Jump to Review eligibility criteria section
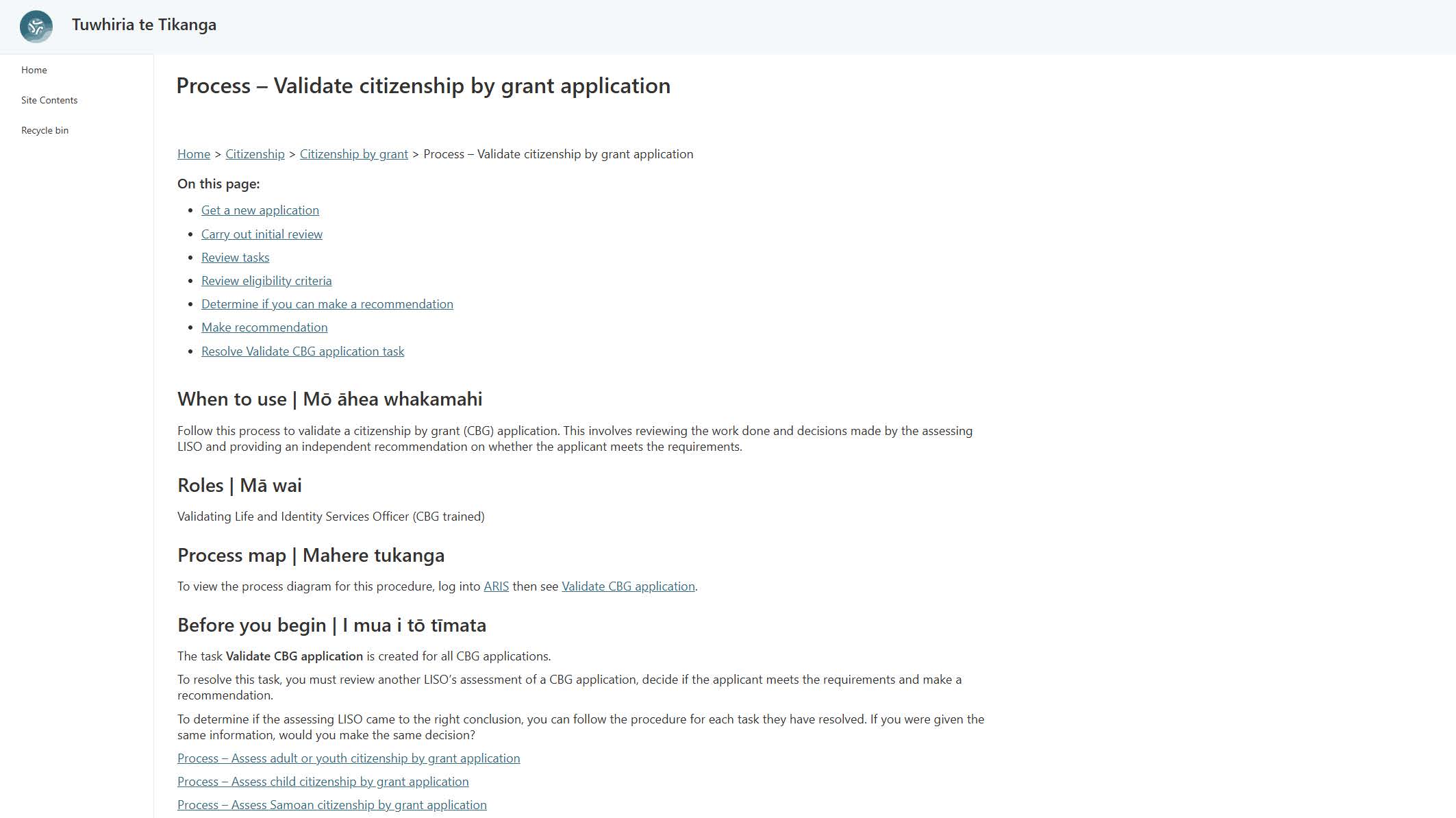Image resolution: width=1456 pixels, height=818 pixels. [266, 281]
